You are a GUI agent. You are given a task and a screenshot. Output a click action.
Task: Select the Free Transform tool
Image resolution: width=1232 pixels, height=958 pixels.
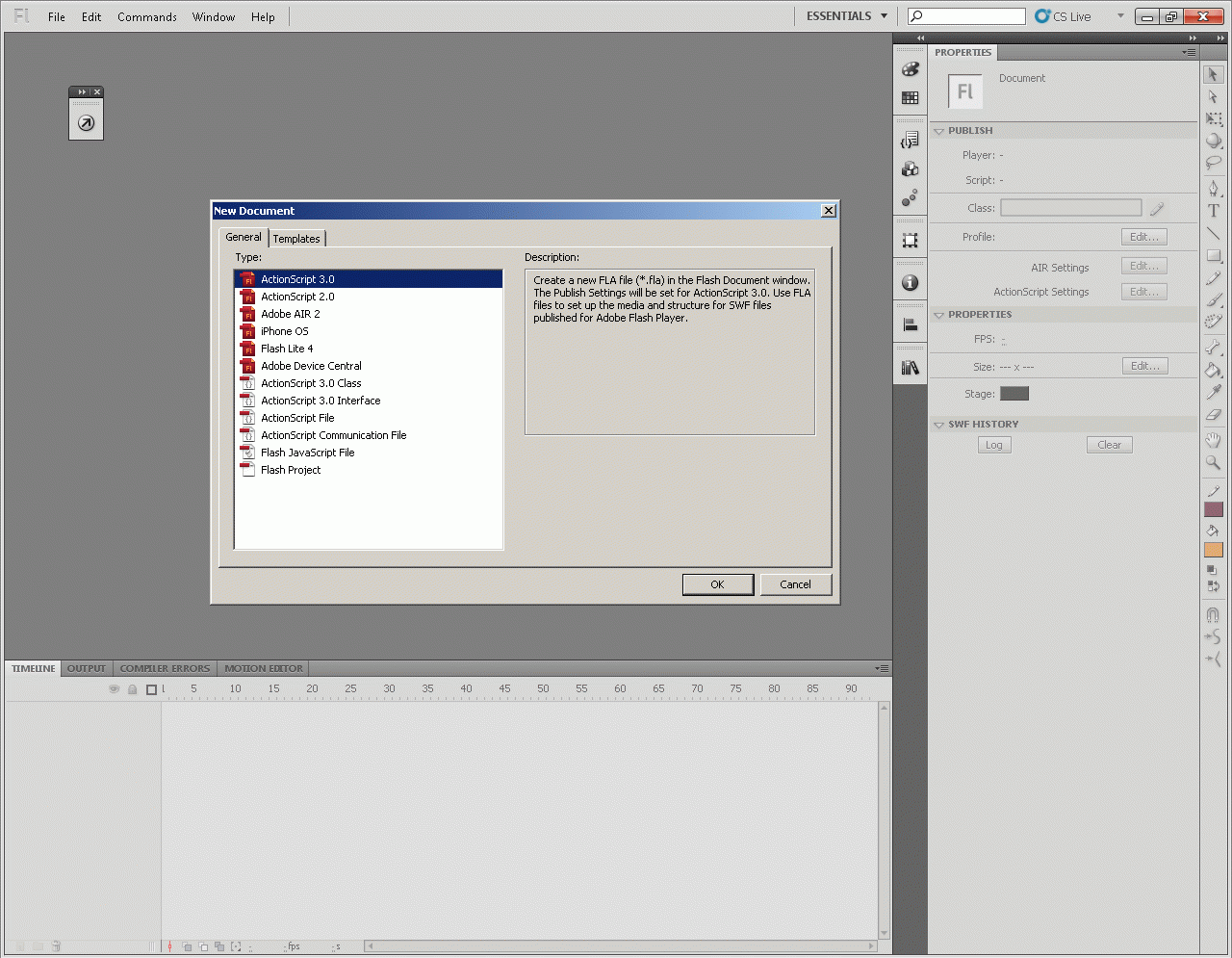(1213, 118)
